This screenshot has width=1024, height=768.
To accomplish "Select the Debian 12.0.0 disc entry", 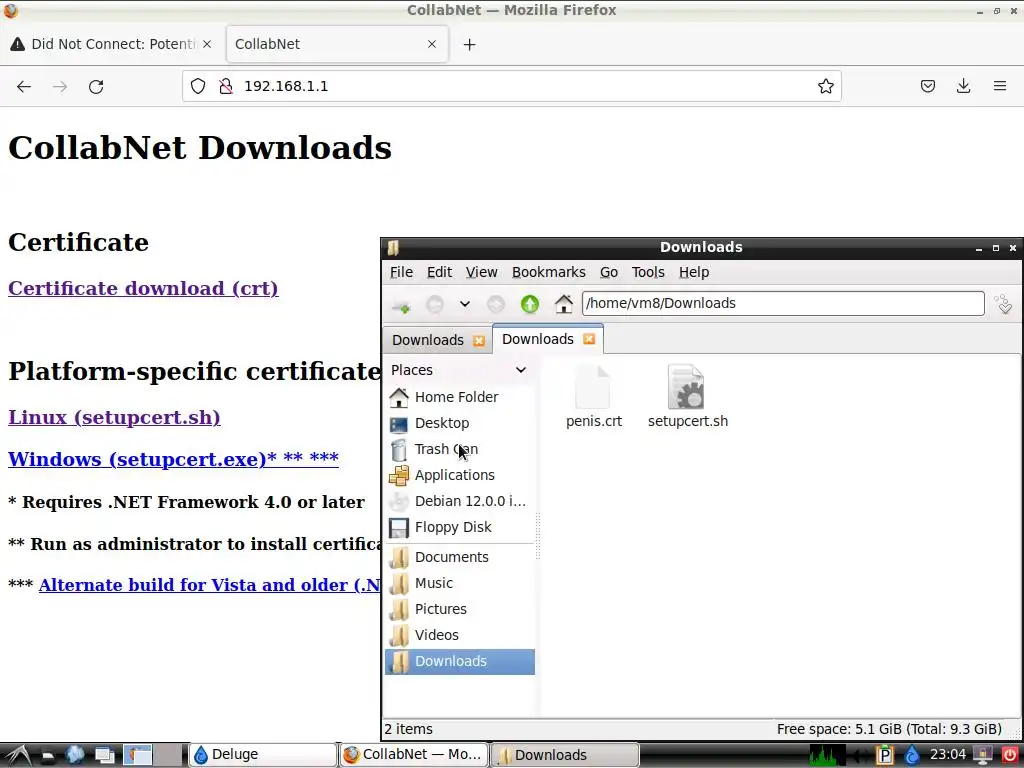I will click(459, 501).
